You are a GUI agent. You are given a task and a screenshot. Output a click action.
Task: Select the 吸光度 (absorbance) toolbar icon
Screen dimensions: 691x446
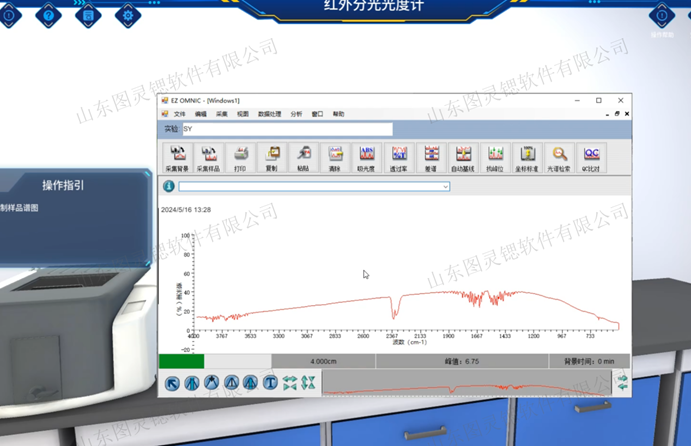click(x=367, y=157)
